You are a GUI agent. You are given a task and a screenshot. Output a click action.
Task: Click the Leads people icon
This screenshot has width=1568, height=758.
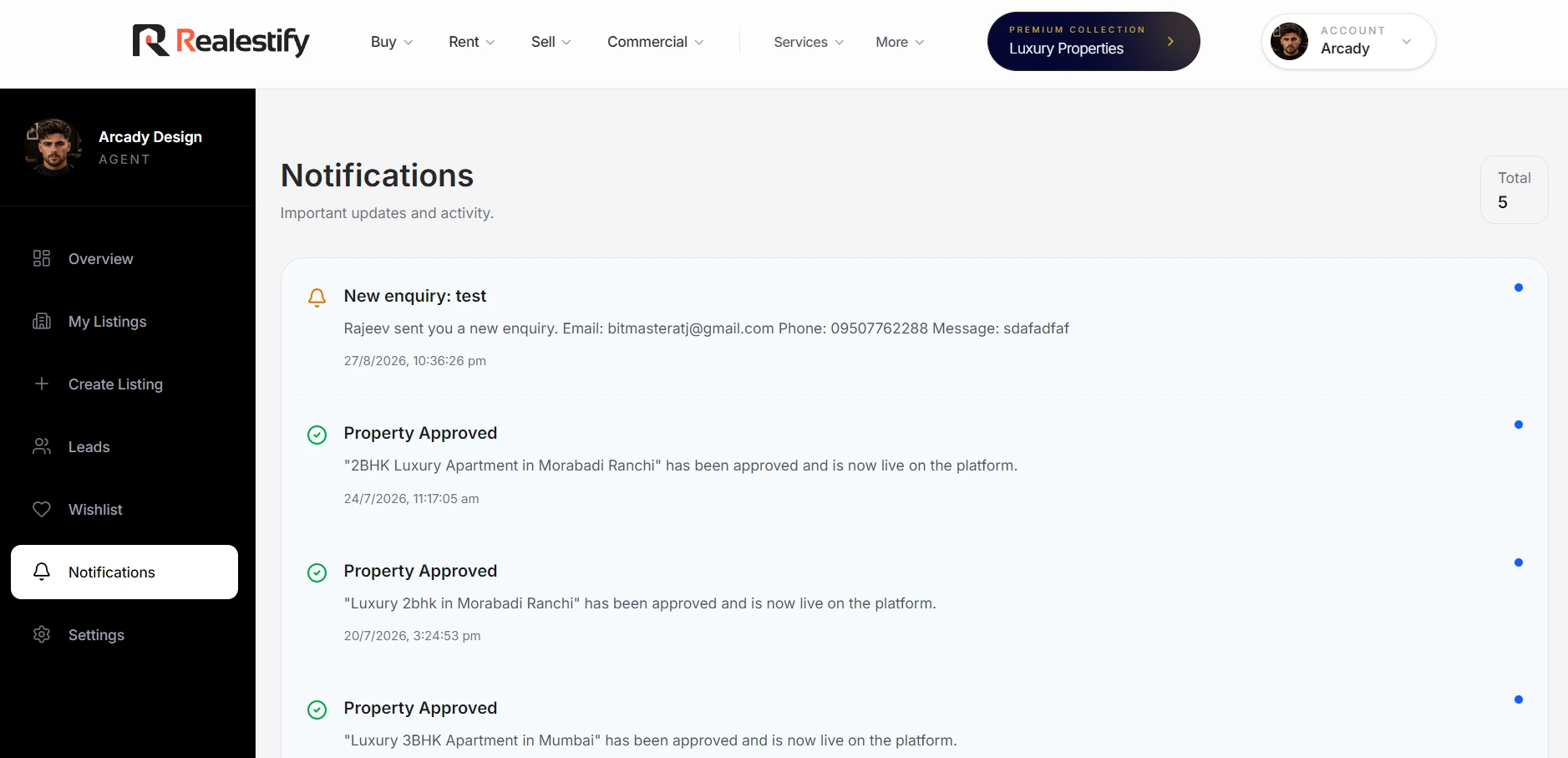[x=42, y=446]
